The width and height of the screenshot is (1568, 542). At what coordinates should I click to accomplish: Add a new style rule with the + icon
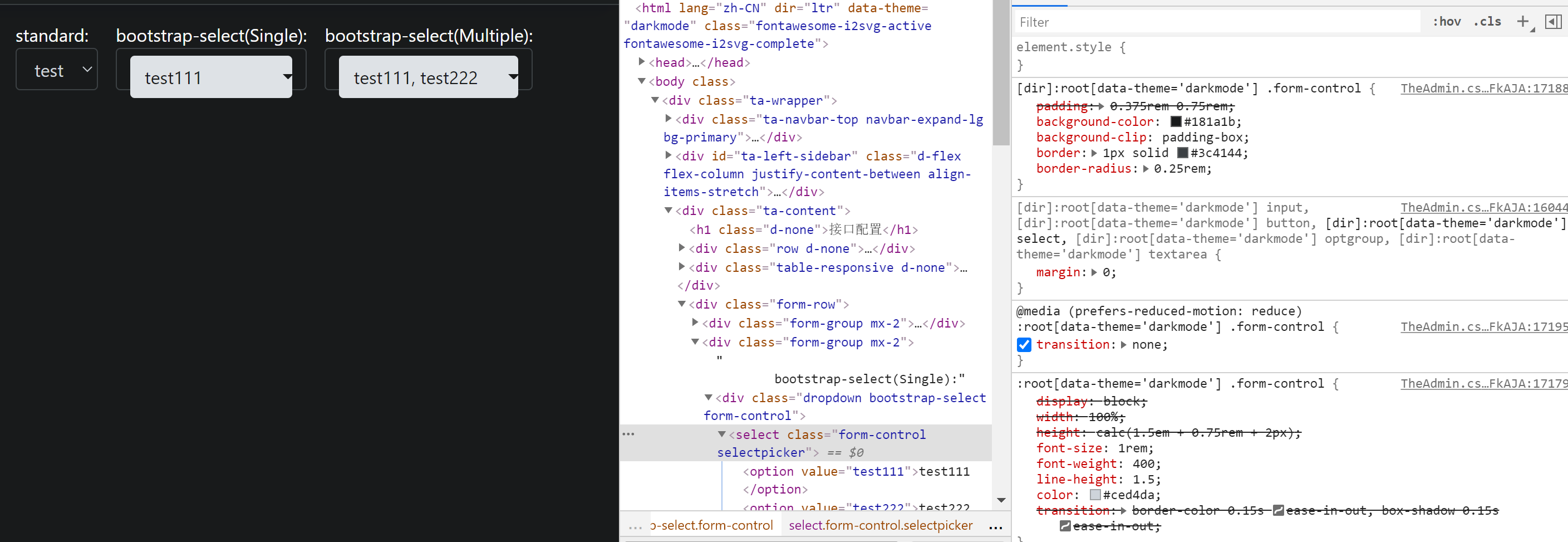(x=1524, y=21)
